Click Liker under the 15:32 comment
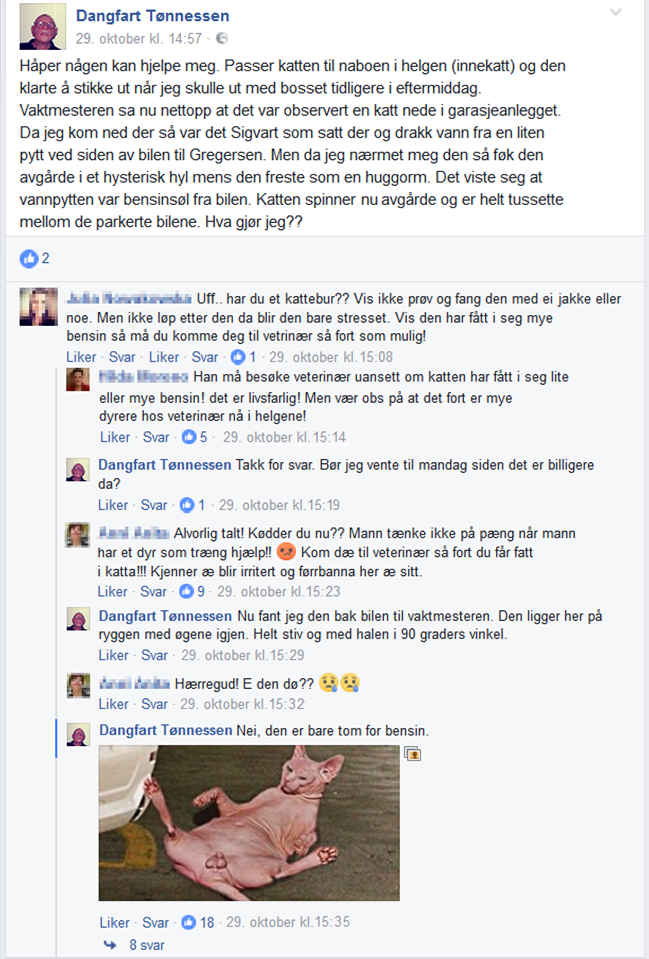Viewport: 649px width, 959px height. tap(114, 704)
